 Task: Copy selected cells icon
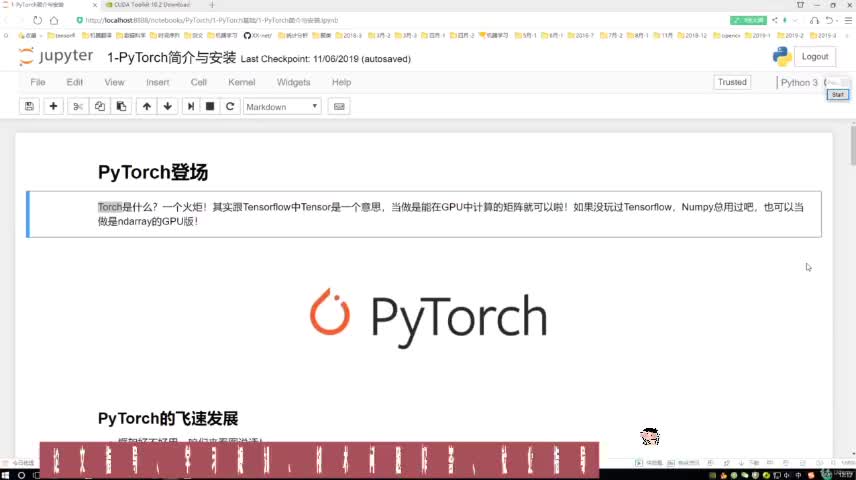[99, 106]
